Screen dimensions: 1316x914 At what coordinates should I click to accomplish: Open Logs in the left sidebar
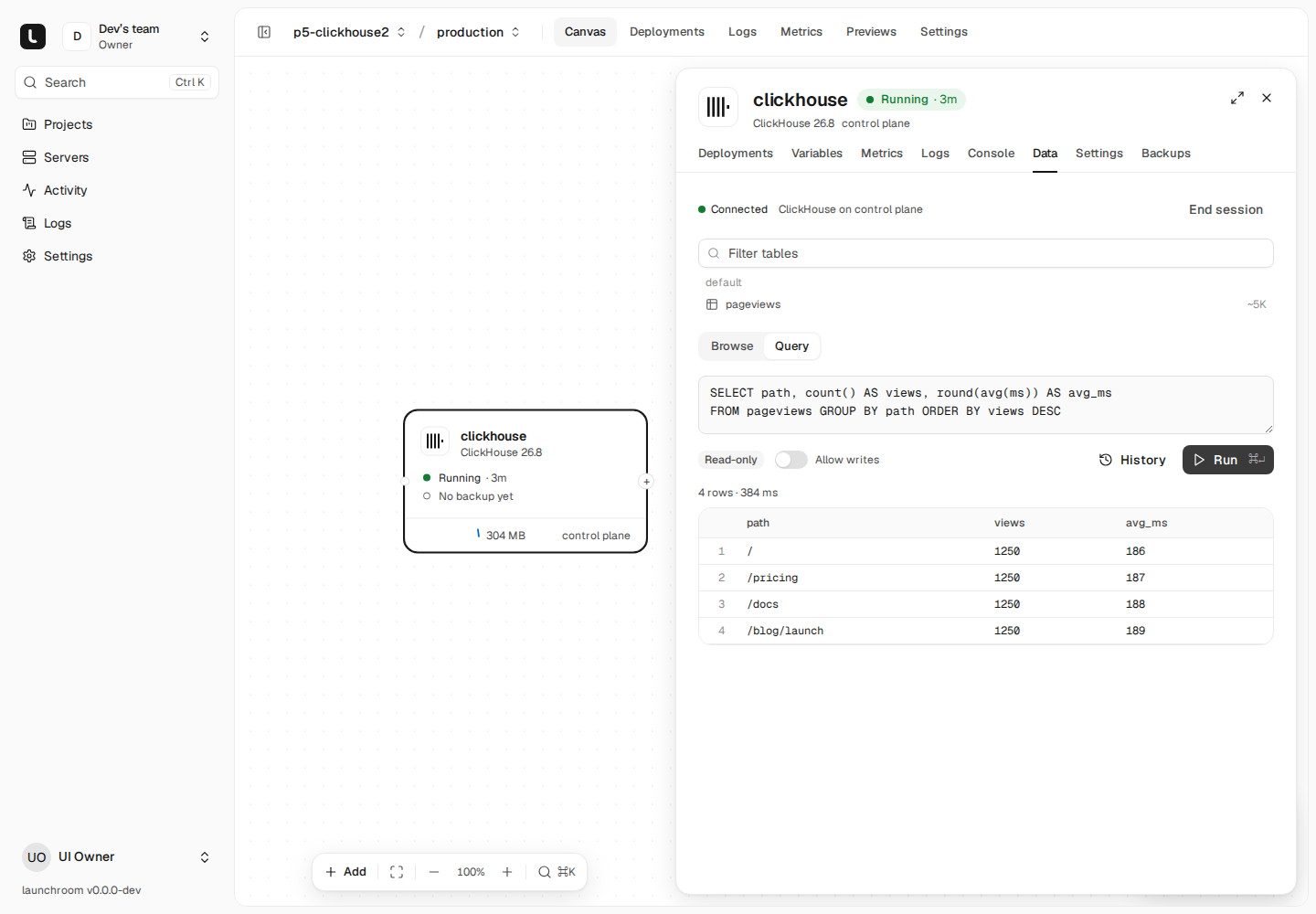(117, 223)
